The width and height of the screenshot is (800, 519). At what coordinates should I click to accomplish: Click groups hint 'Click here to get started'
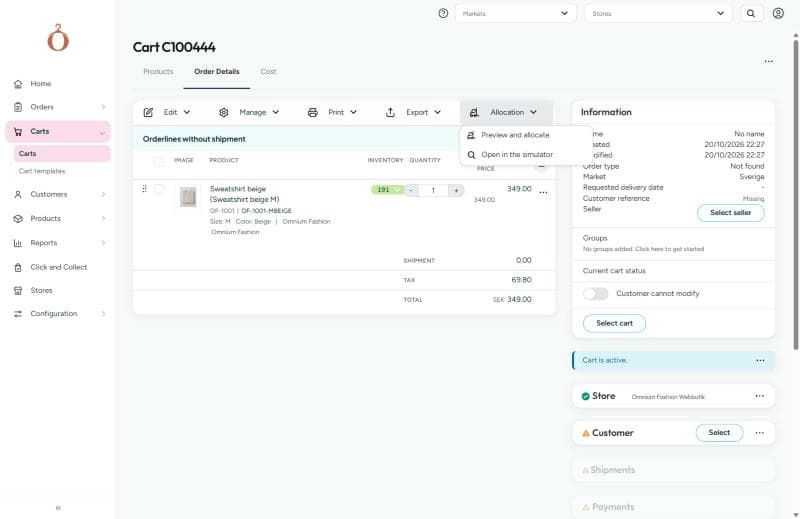669,249
